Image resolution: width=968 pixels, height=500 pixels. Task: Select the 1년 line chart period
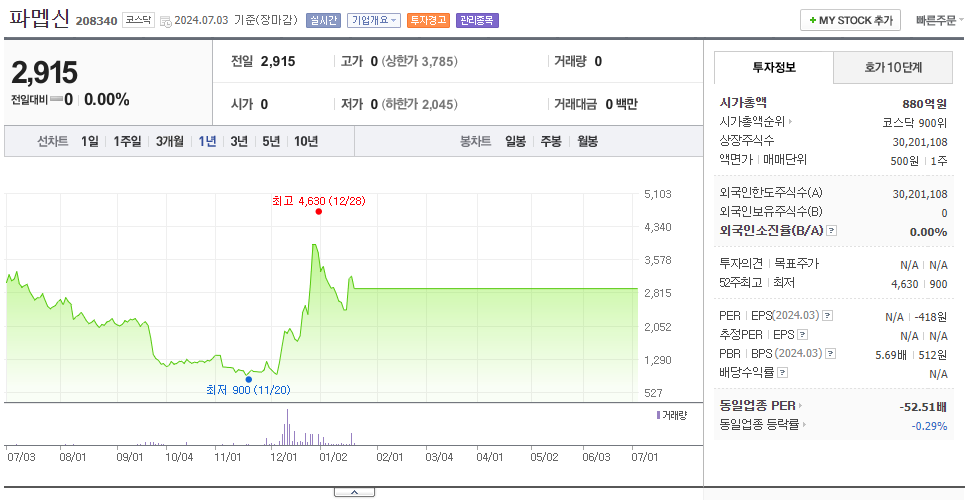click(207, 141)
